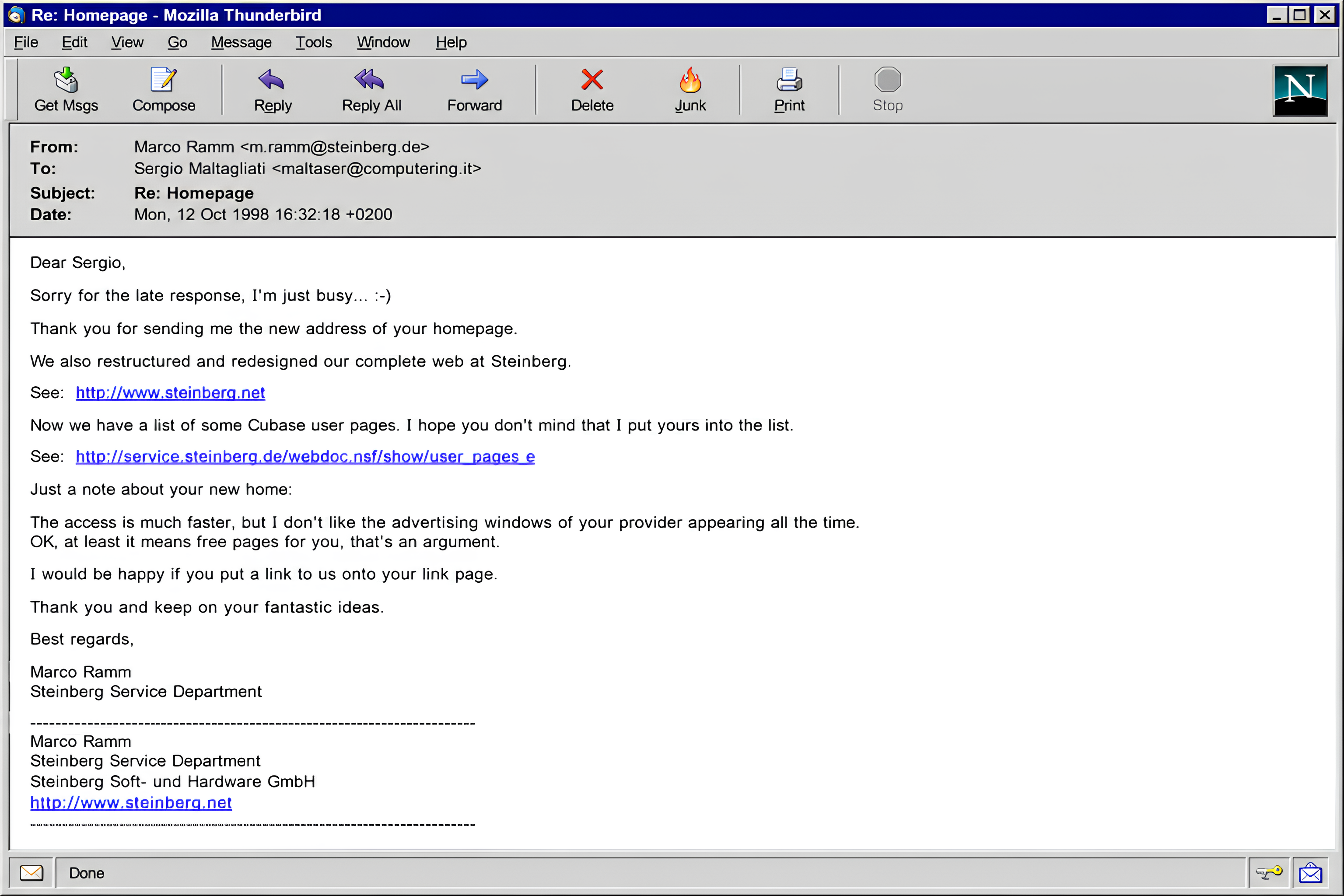This screenshot has width=1344, height=896.
Task: Click the key security icon in status bar
Action: point(1269,872)
